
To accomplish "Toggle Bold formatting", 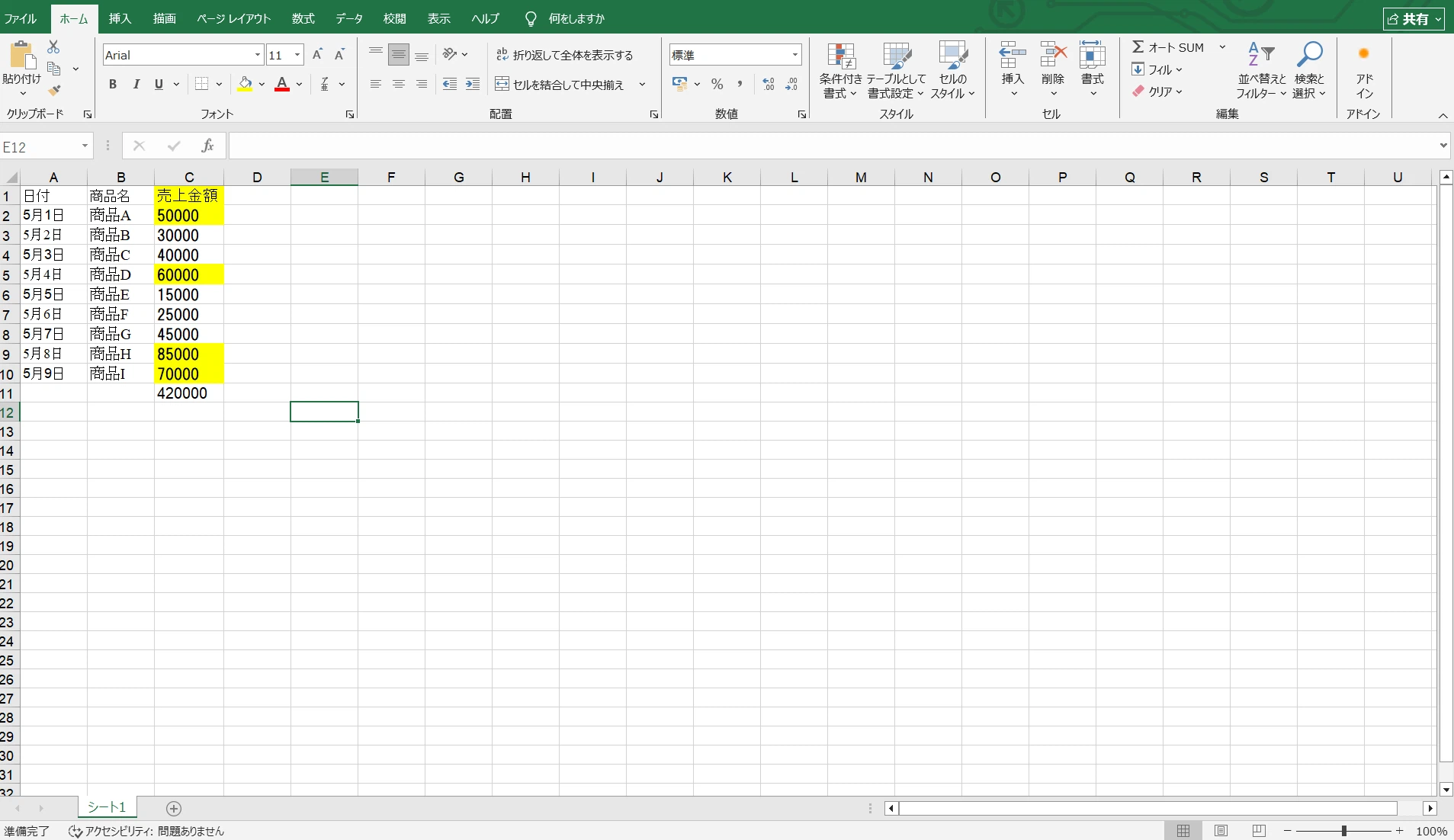I will [x=113, y=84].
